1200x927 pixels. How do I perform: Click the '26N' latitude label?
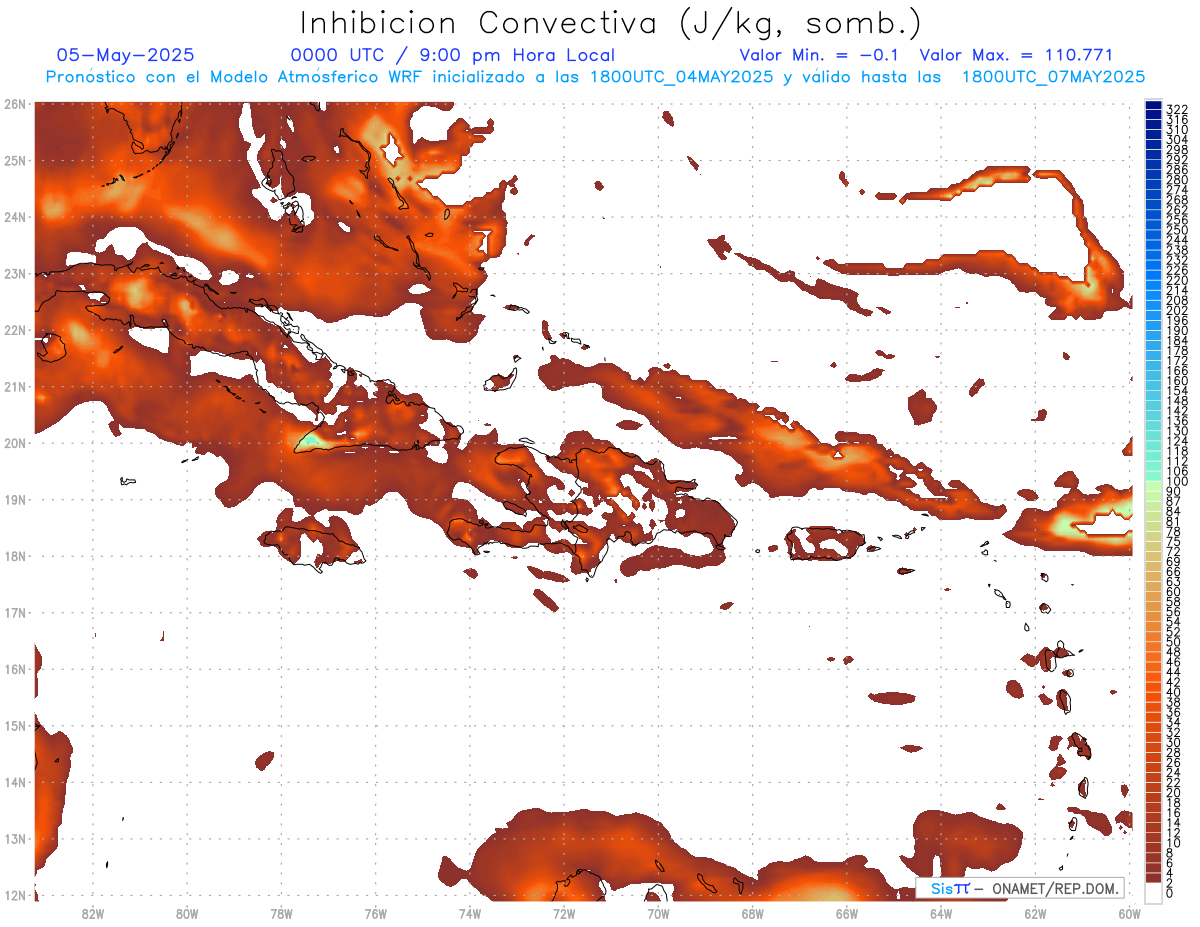click(x=15, y=104)
